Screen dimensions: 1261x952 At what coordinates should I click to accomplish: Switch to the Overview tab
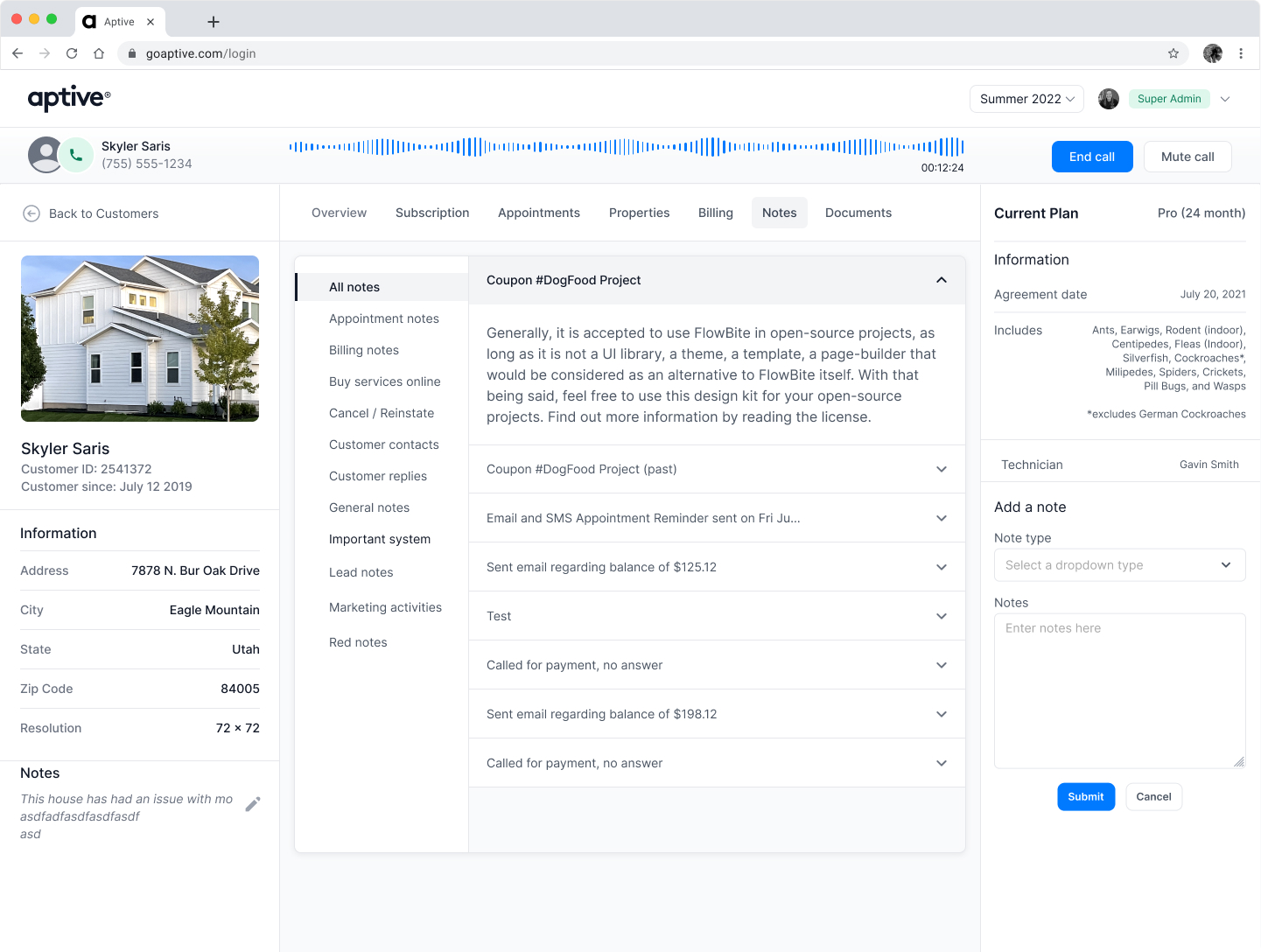340,213
